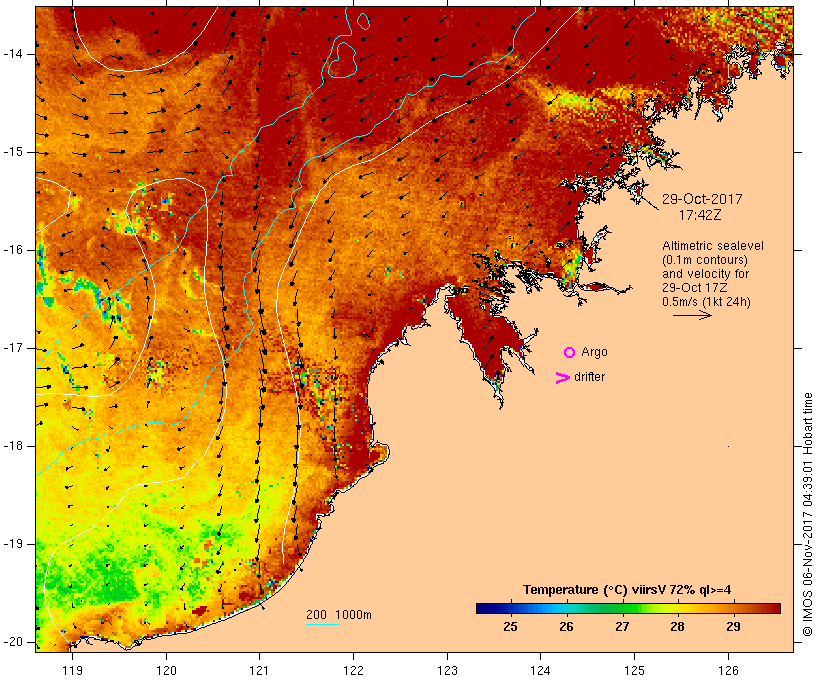Click the '-19' latitude axis label
Screen dimensions: 820x680
(x=13, y=544)
